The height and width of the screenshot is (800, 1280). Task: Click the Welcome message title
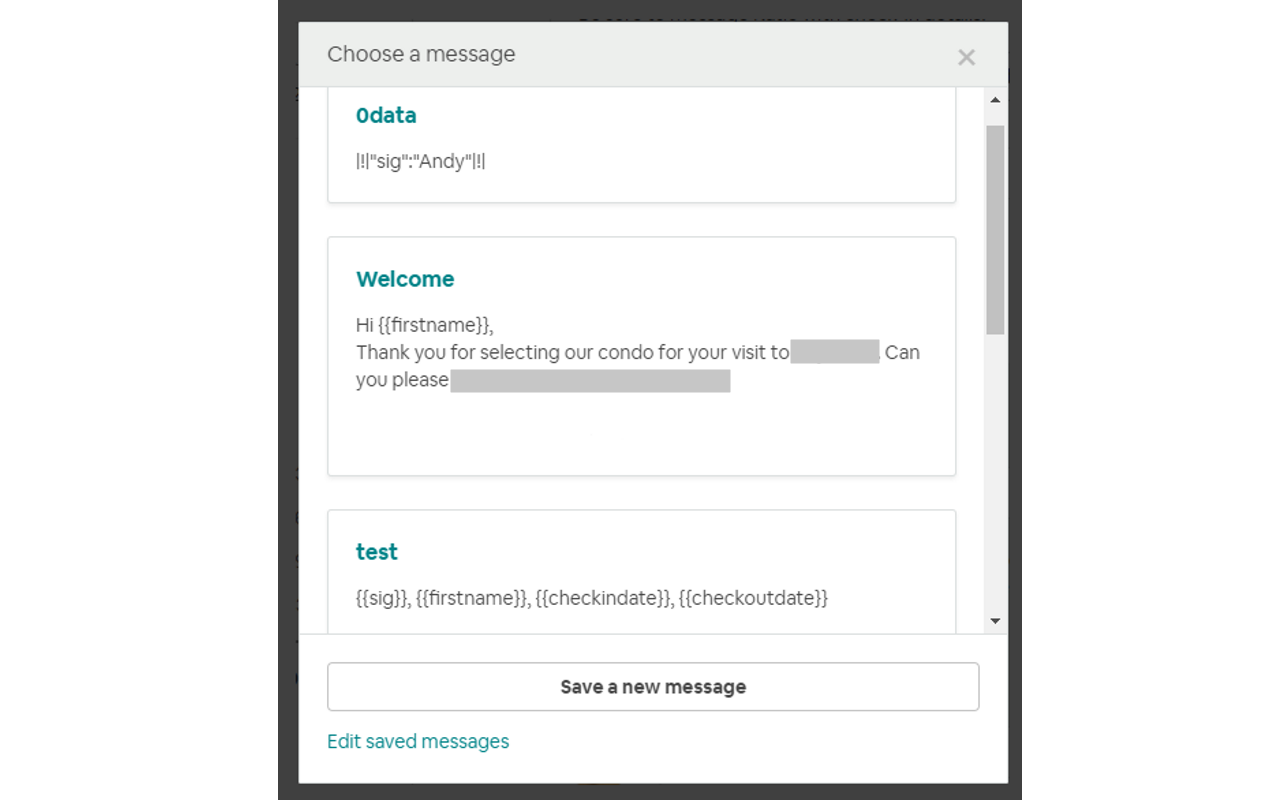(405, 279)
